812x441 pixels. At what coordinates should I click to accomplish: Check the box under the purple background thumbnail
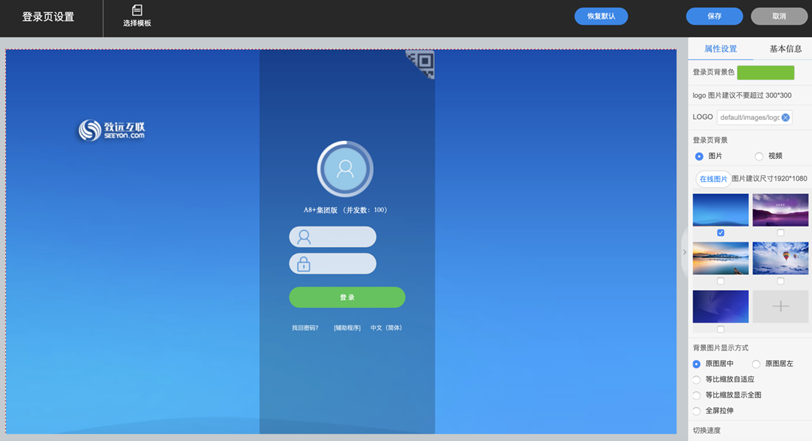click(x=780, y=233)
